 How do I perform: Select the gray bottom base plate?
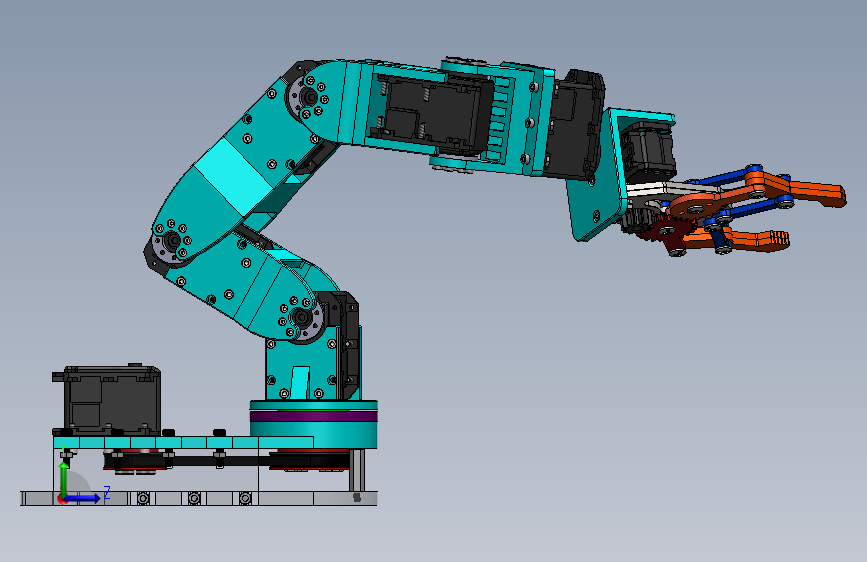point(199,498)
